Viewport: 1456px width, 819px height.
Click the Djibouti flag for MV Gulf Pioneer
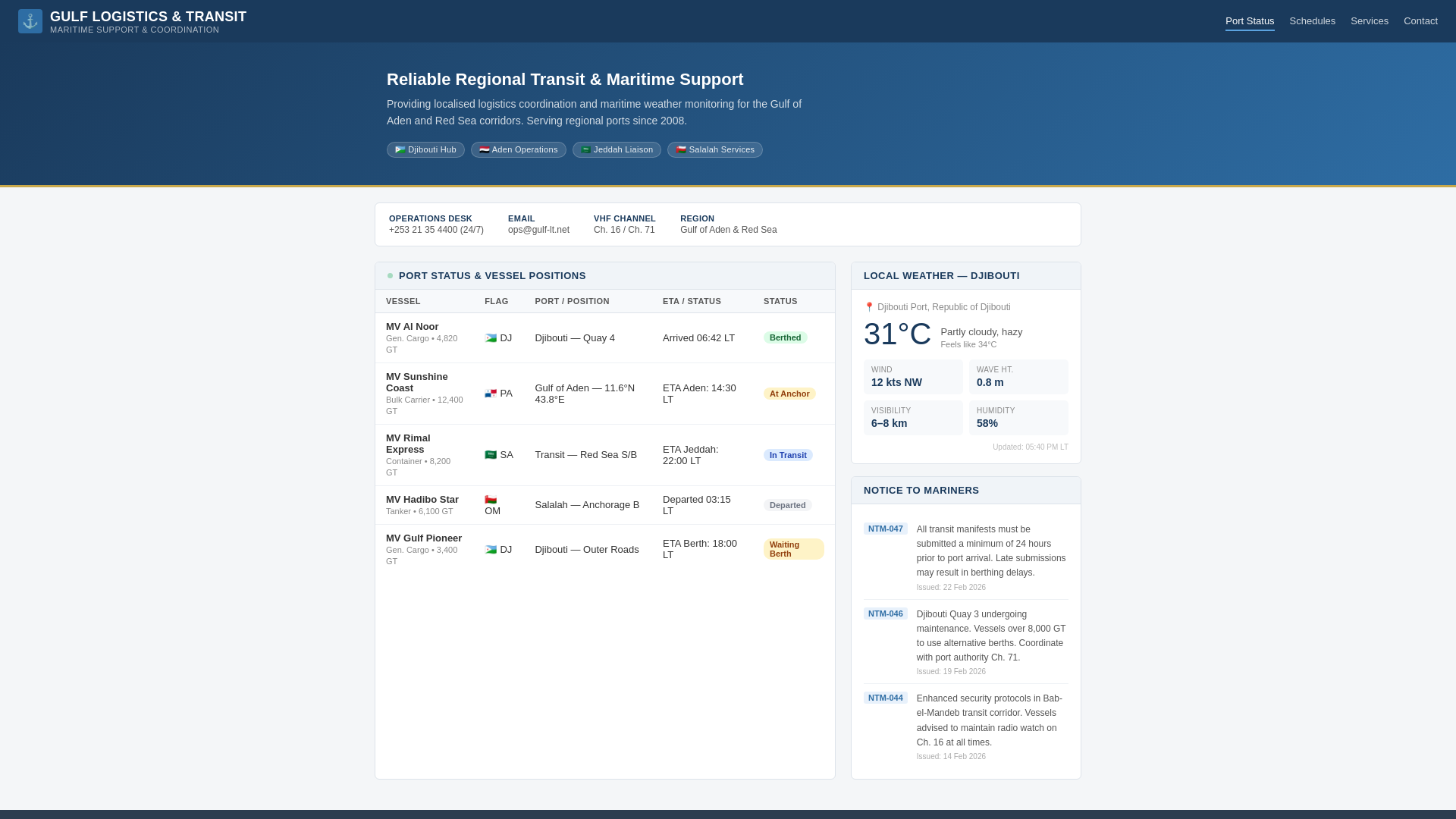tap(491, 550)
